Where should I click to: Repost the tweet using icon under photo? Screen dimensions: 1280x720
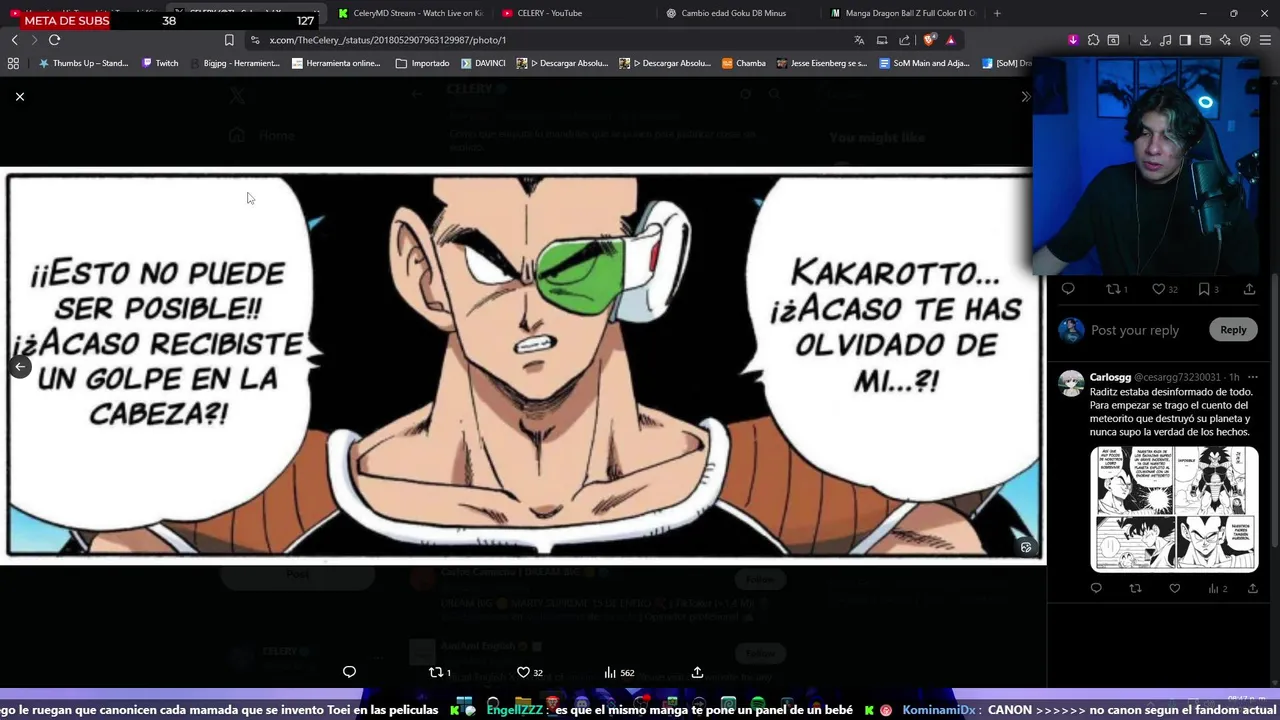tap(439, 672)
